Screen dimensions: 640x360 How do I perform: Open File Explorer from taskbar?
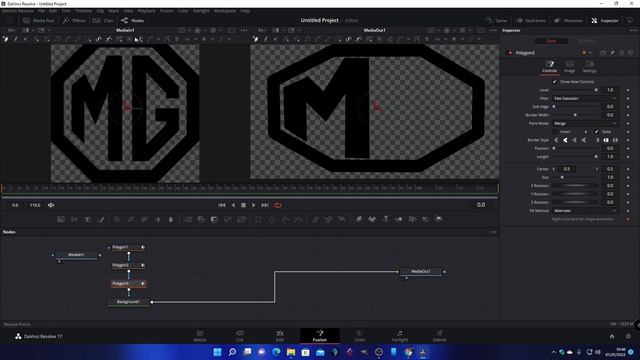click(291, 352)
